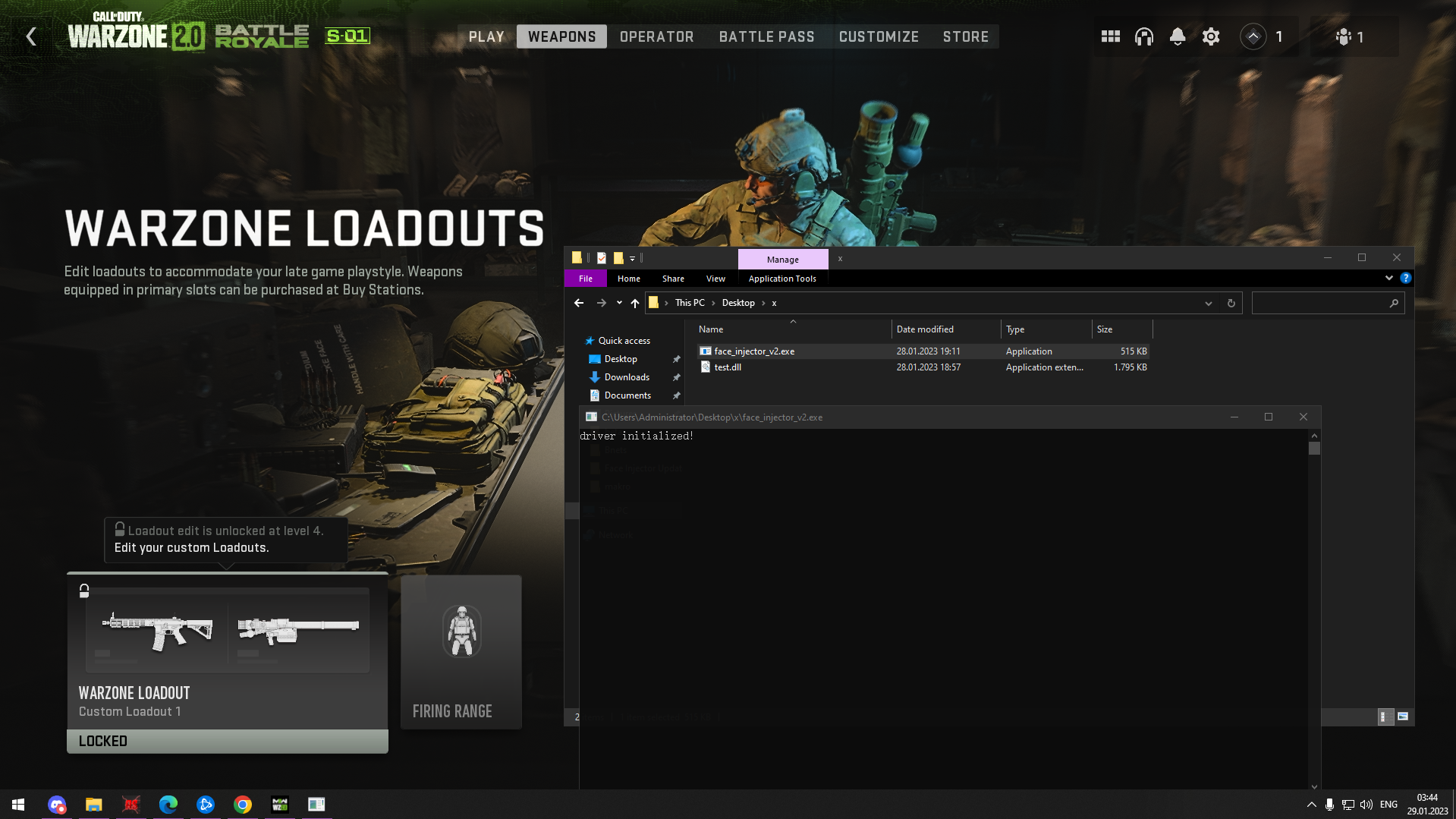Screen dimensions: 1456x819
Task: Open the BATTLE PASS tab
Action: click(766, 36)
